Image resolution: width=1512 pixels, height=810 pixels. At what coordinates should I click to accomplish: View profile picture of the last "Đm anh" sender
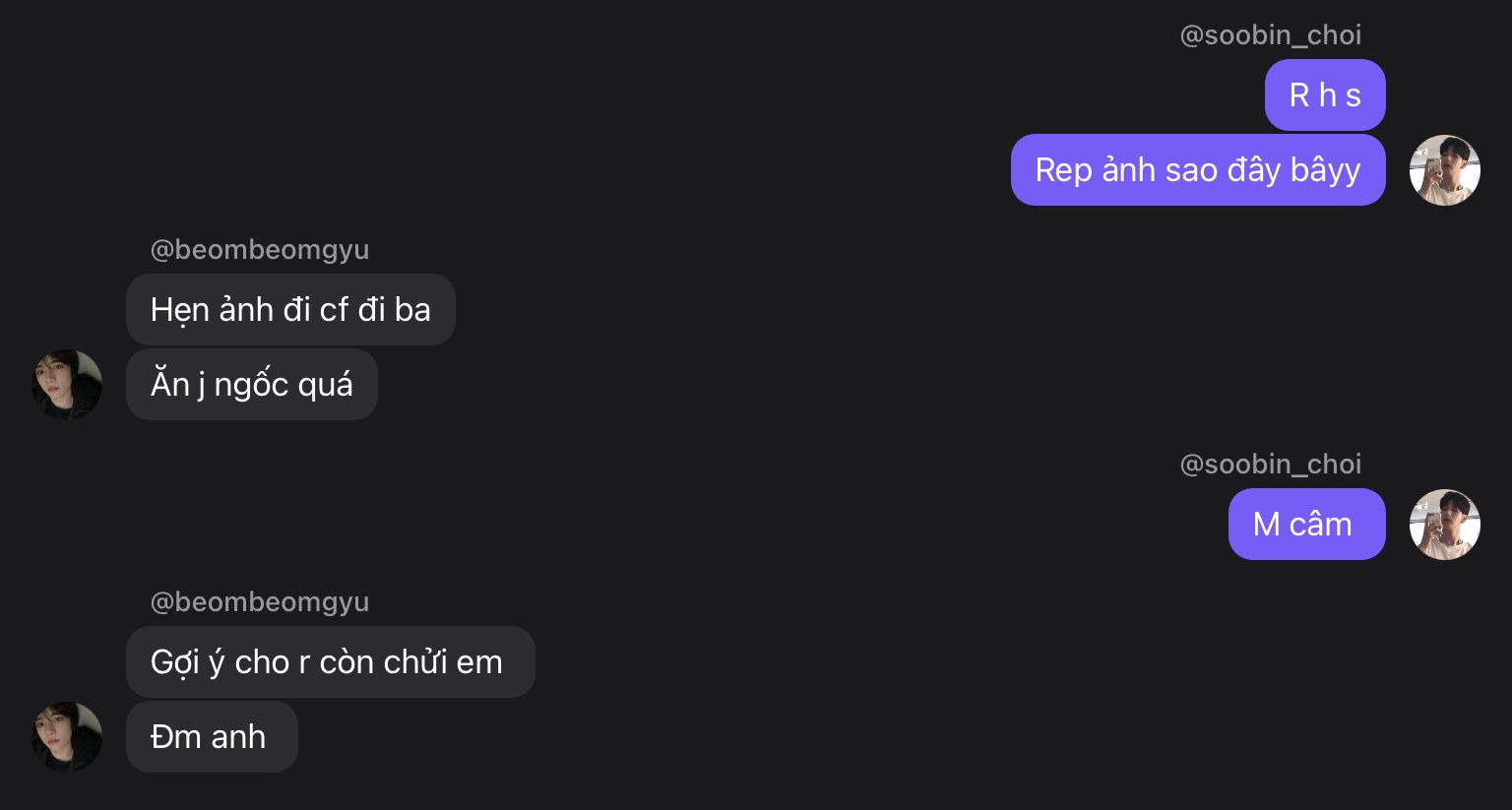(67, 737)
